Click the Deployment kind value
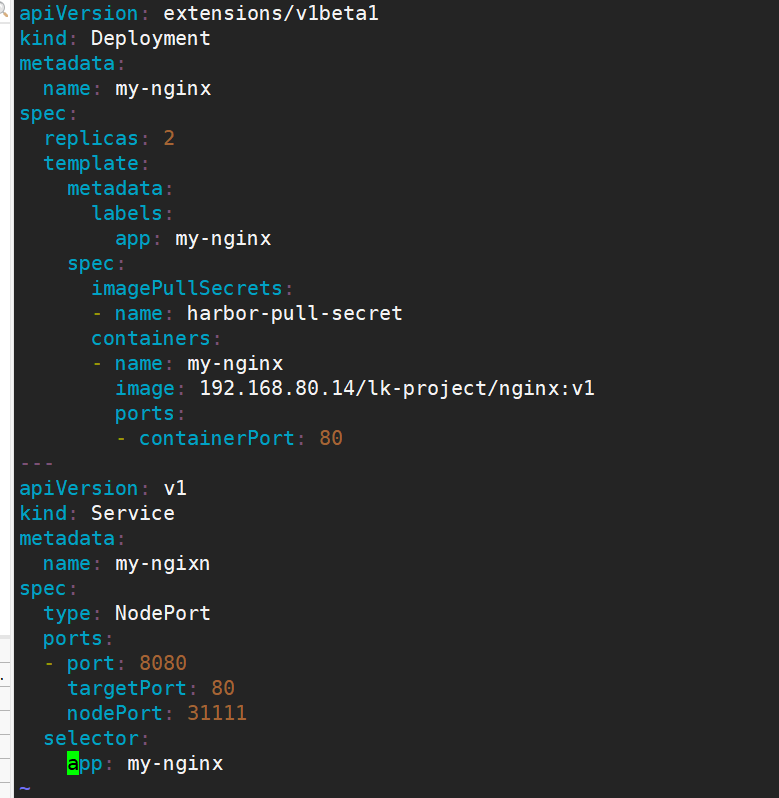779x798 pixels. (150, 39)
